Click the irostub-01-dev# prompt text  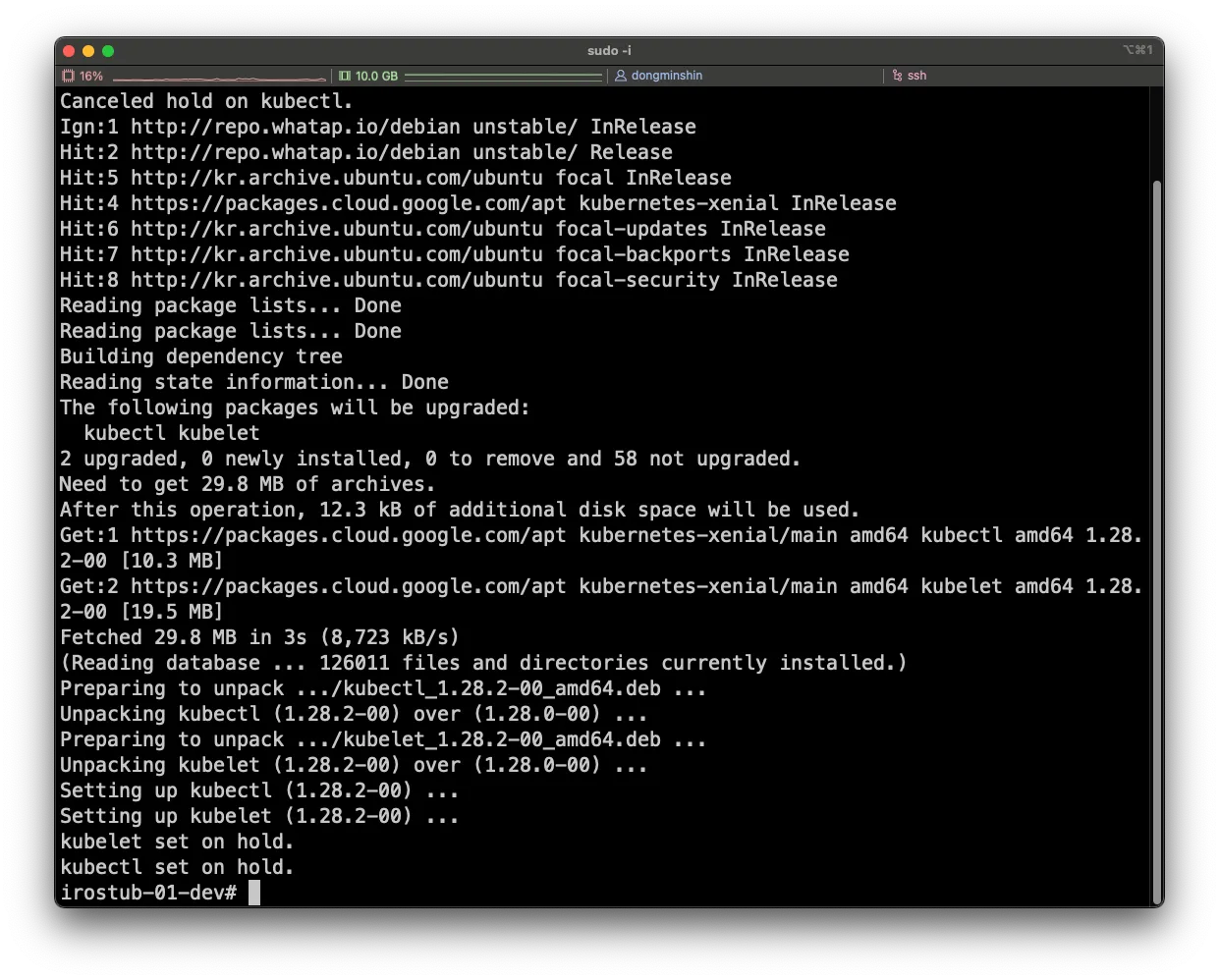147,893
